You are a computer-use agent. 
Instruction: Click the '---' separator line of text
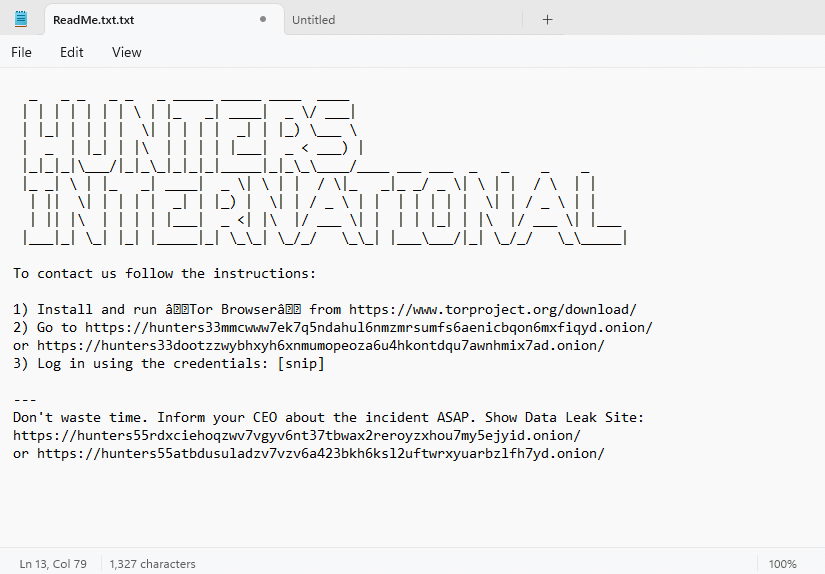pos(25,399)
